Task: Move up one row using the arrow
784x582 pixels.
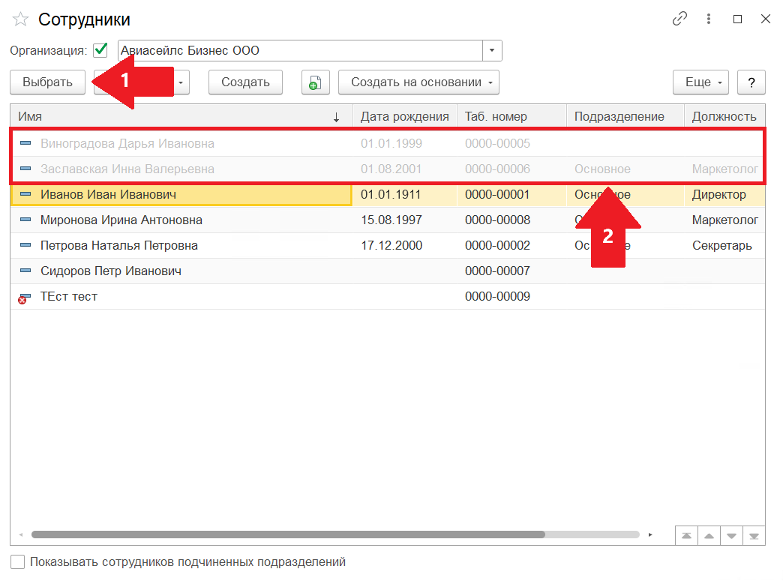Action: pyautogui.click(x=709, y=535)
